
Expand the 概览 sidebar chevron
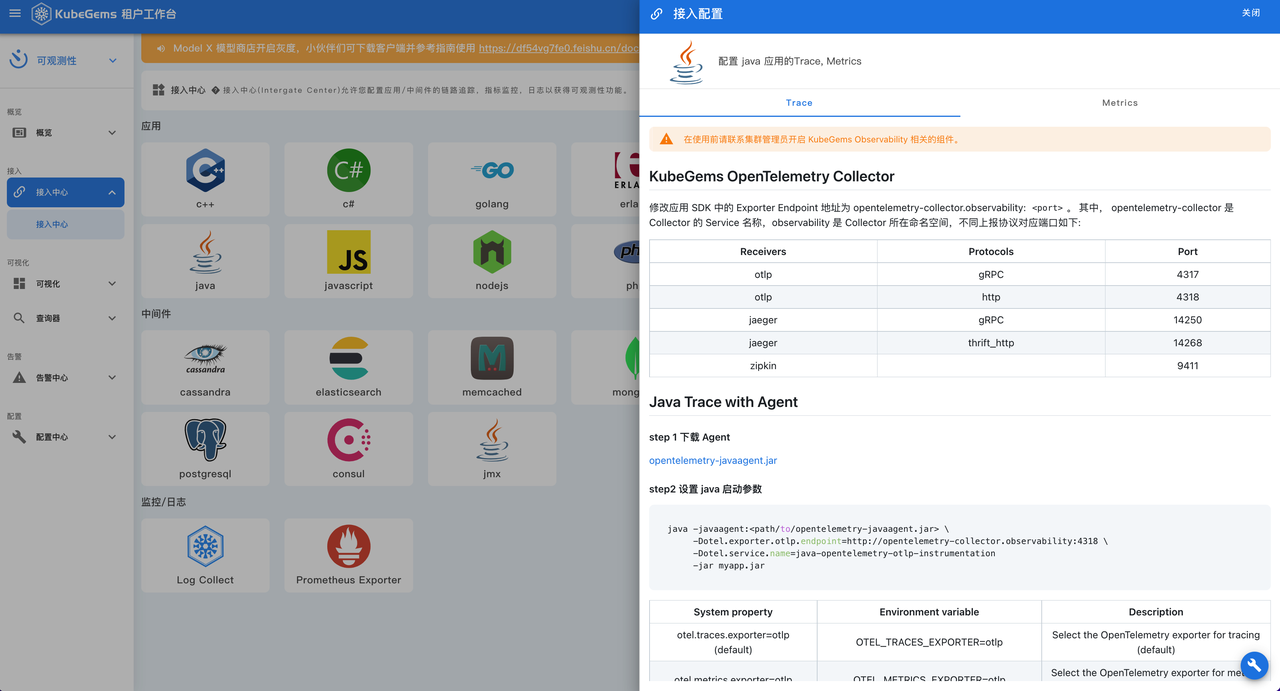[112, 132]
